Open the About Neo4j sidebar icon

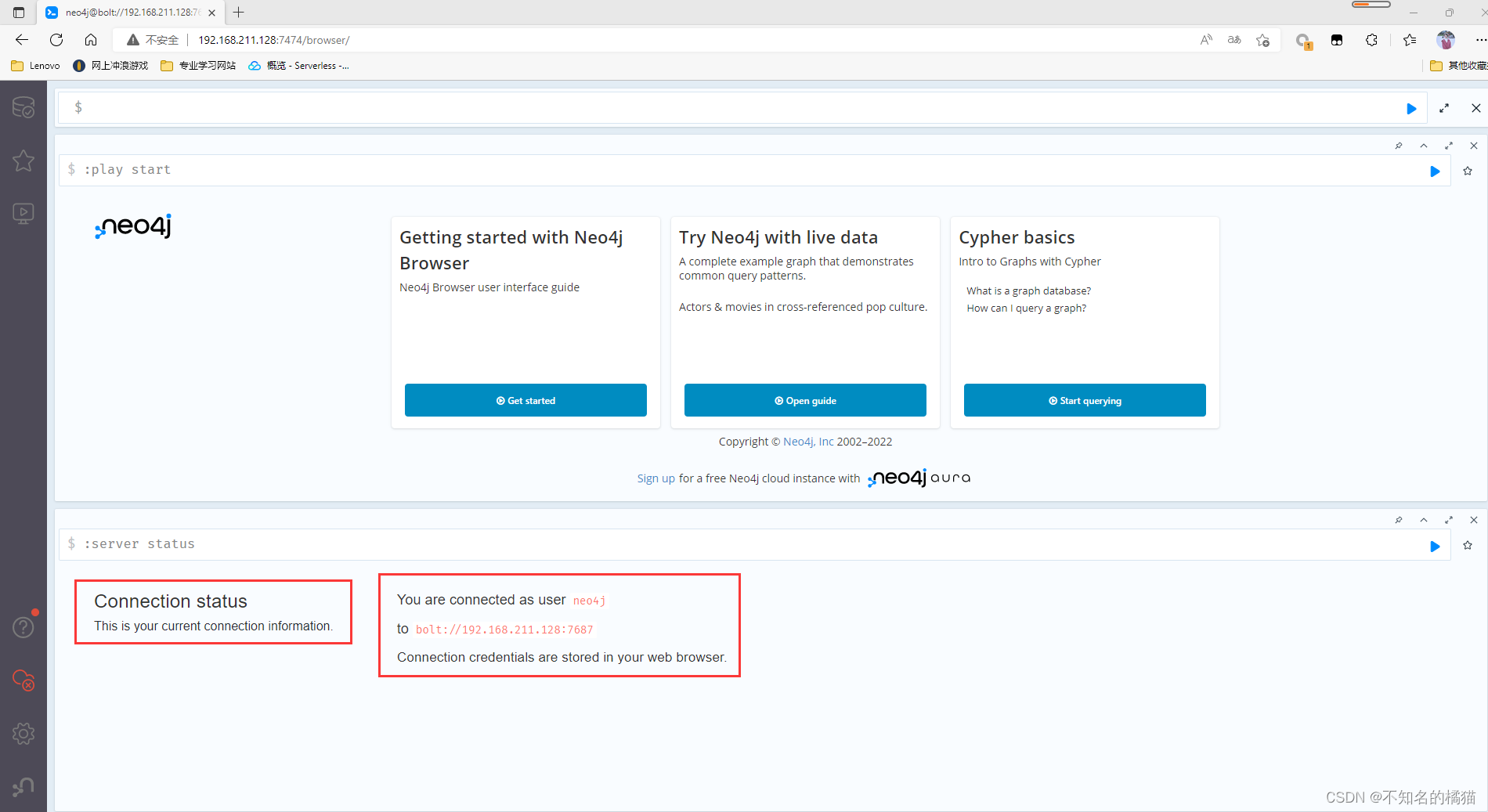point(23,786)
